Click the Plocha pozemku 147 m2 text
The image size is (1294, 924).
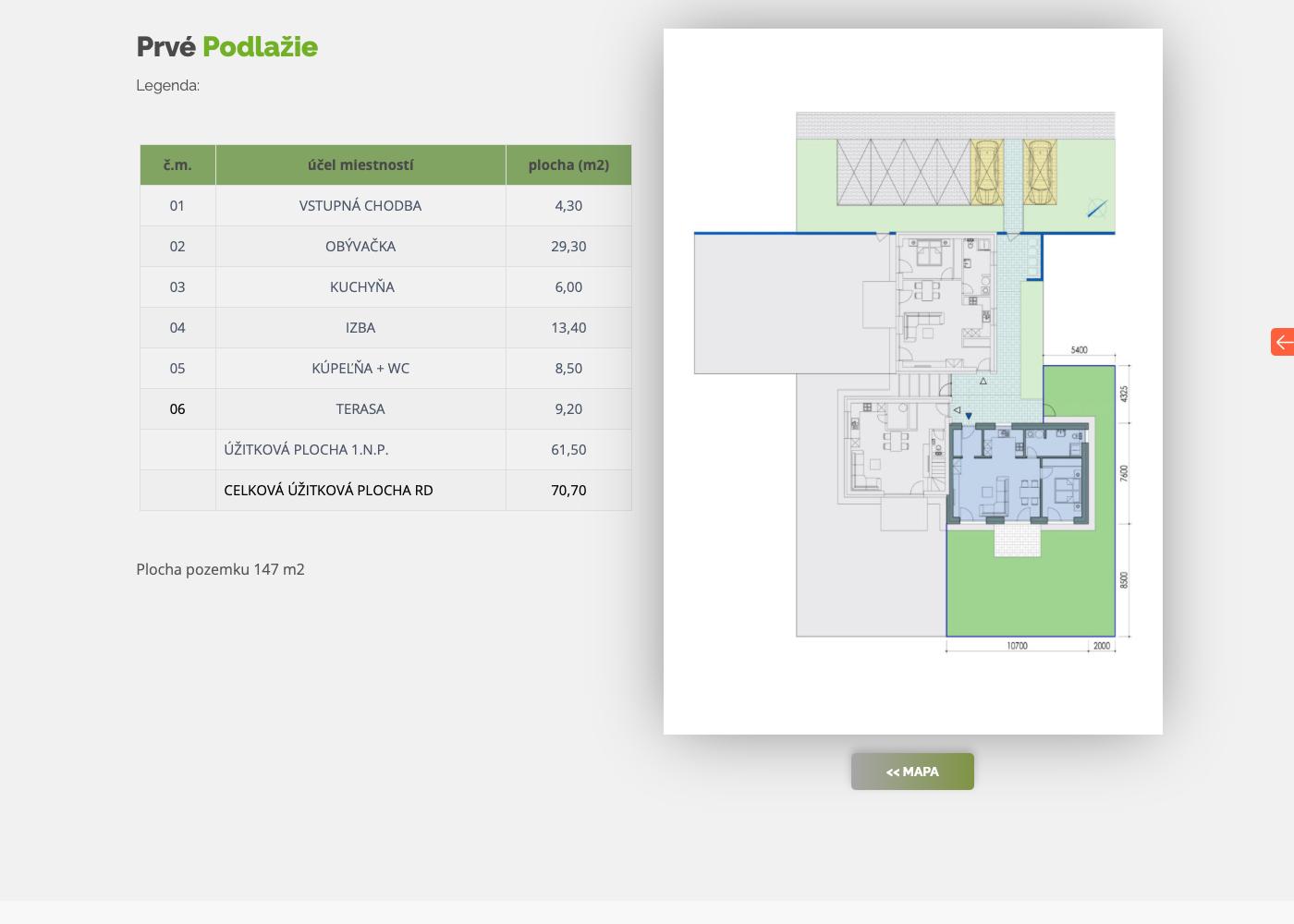coord(220,569)
